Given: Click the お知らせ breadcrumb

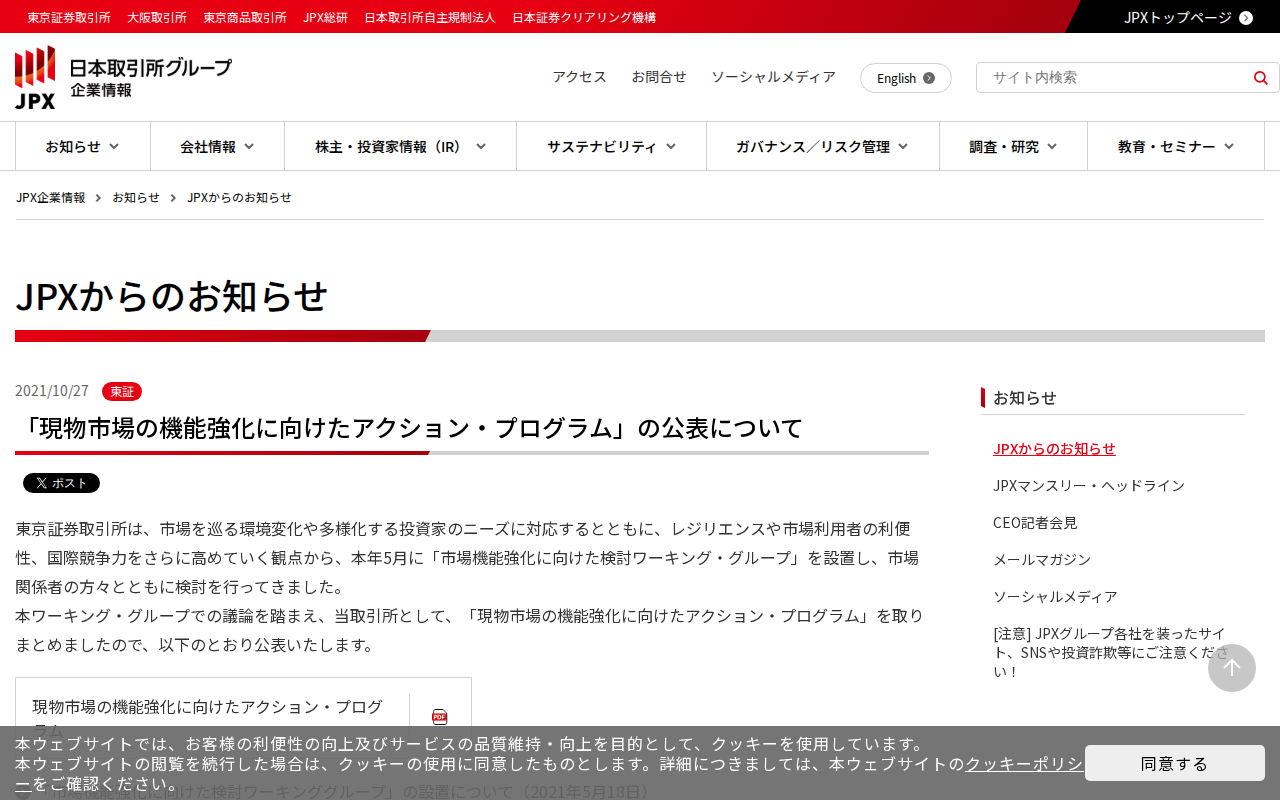Looking at the screenshot, I should [136, 197].
